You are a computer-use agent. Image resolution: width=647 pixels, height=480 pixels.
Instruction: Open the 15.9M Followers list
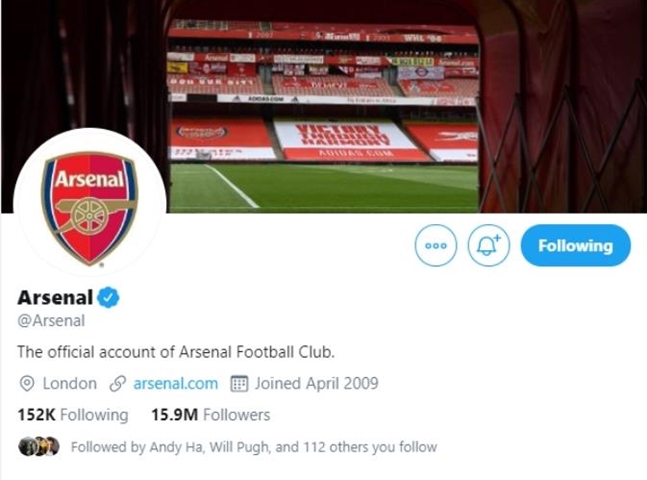(x=210, y=414)
